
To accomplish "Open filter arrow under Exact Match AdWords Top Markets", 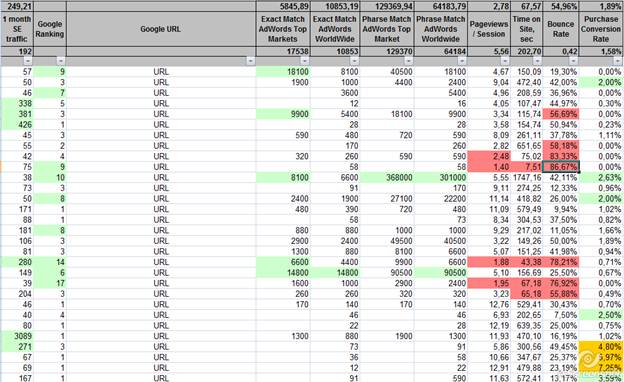I will tap(305, 61).
